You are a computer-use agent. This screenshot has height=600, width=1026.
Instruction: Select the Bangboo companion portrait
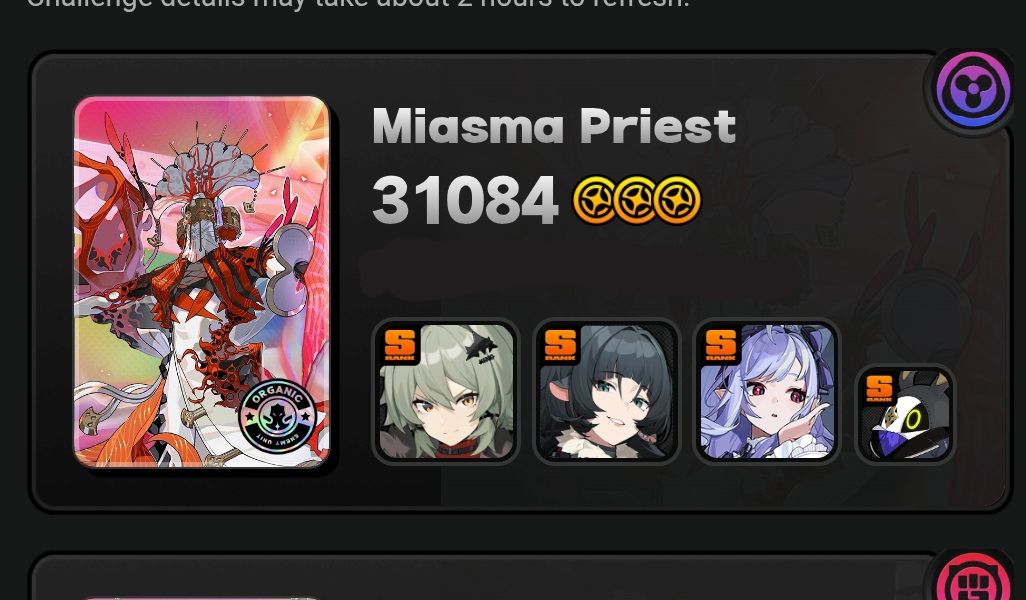(905, 414)
